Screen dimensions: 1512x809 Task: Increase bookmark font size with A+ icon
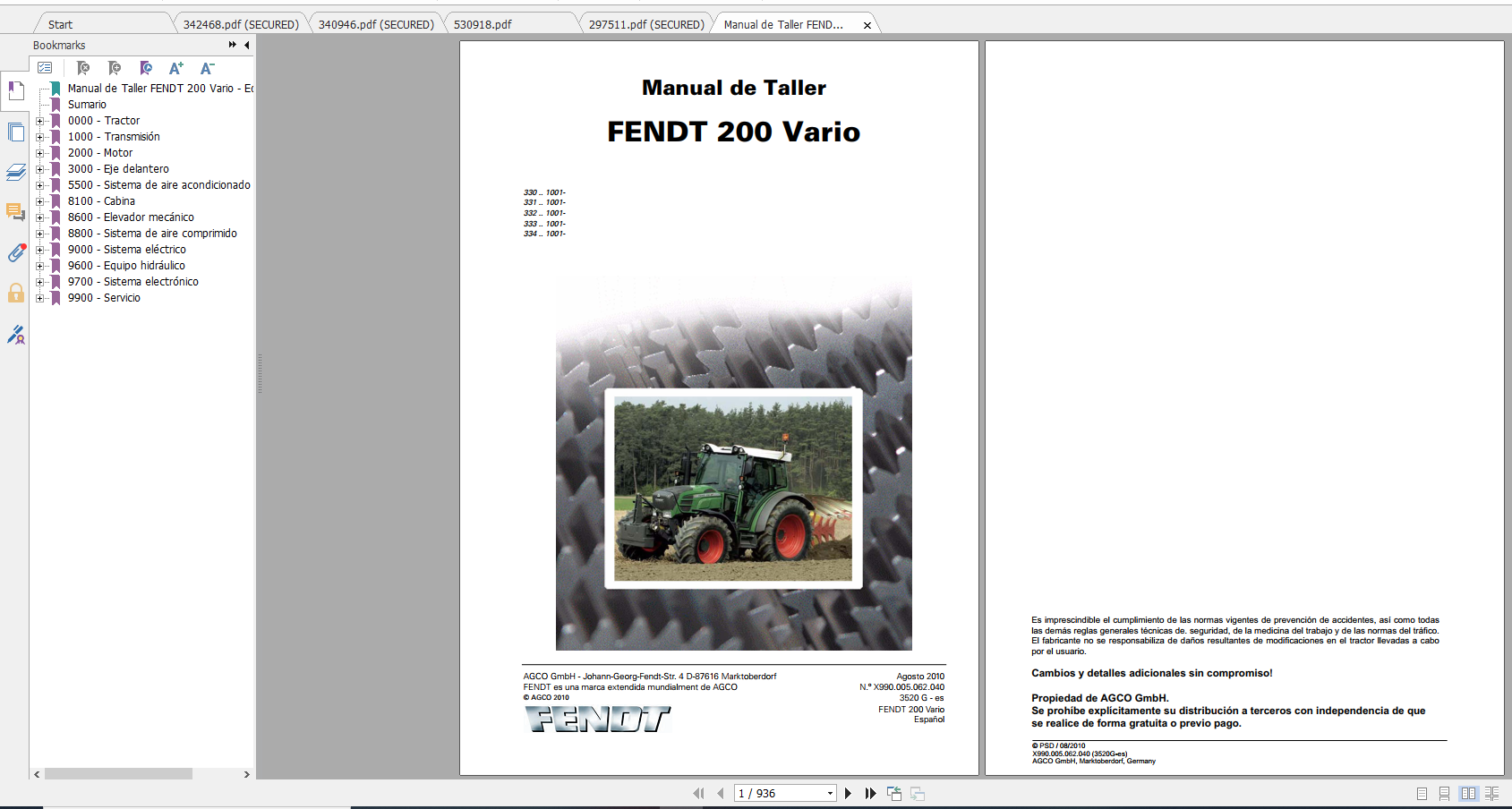(x=176, y=68)
